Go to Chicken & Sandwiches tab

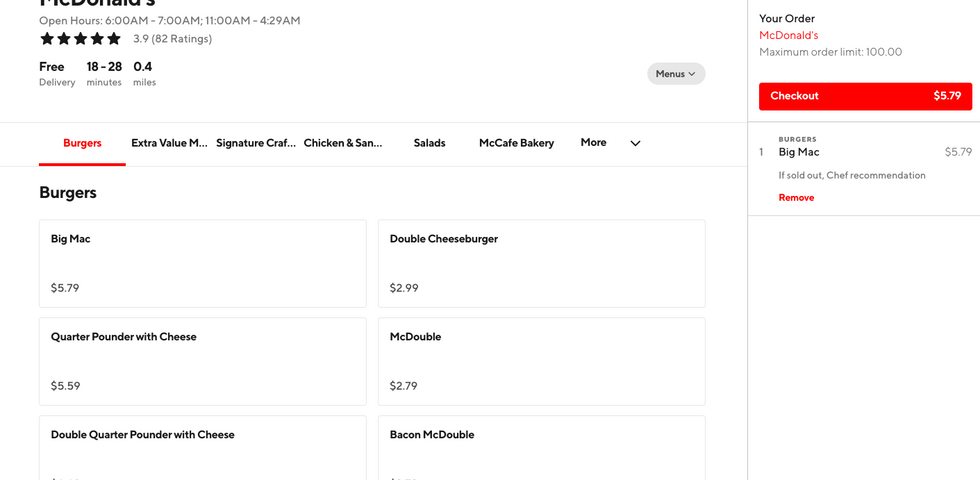pos(343,143)
